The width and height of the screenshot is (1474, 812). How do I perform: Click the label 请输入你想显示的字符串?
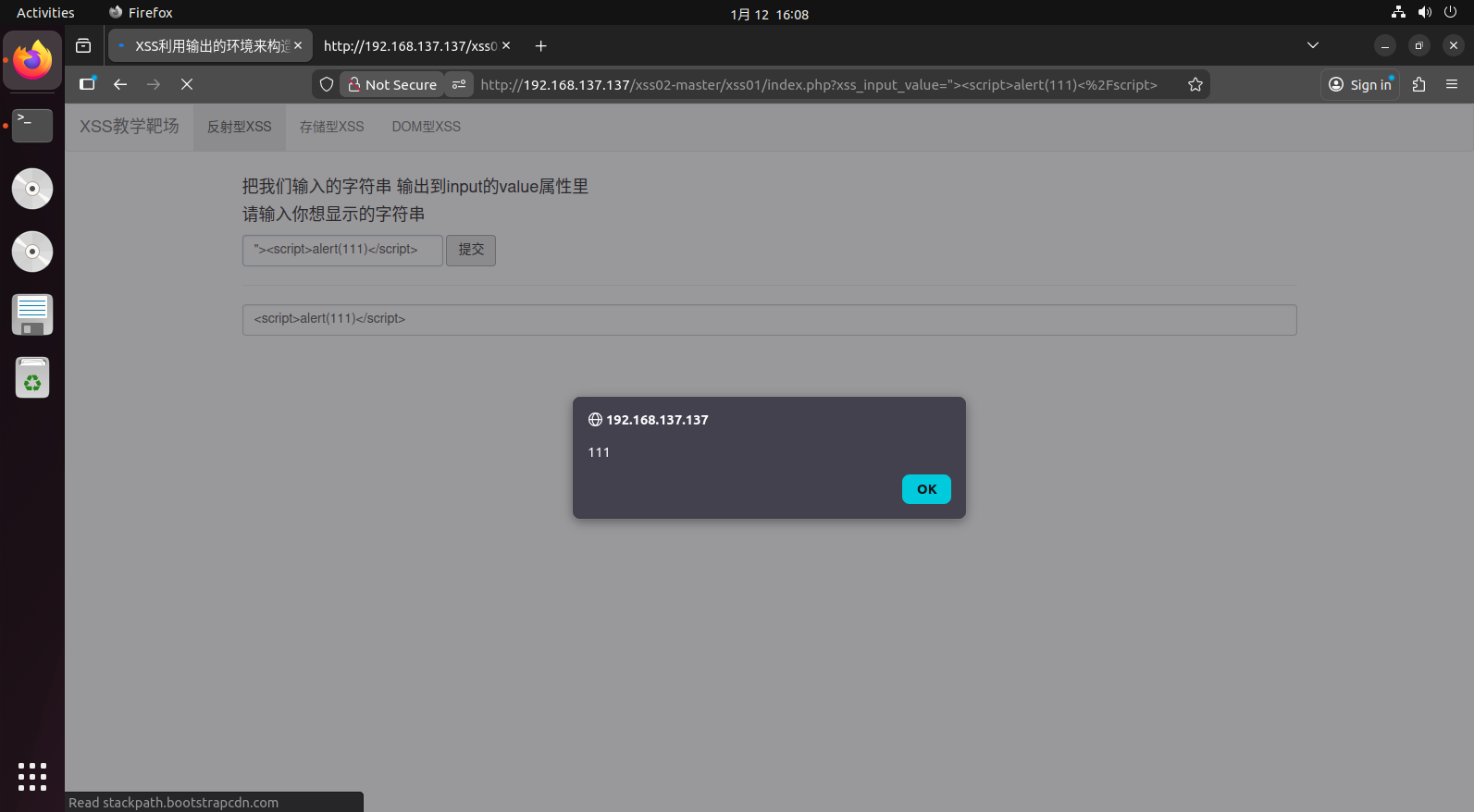coord(333,214)
